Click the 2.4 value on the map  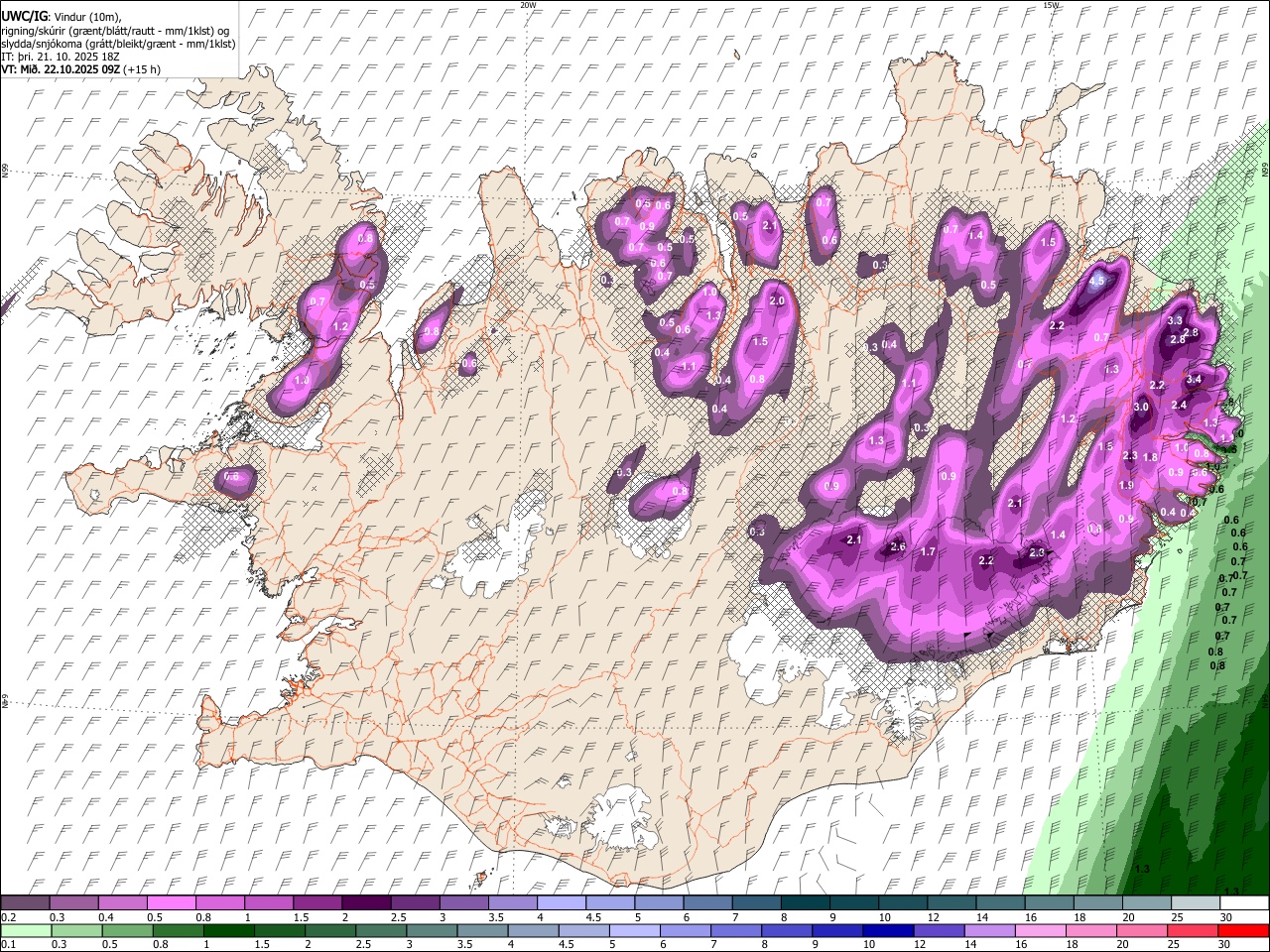point(1179,405)
